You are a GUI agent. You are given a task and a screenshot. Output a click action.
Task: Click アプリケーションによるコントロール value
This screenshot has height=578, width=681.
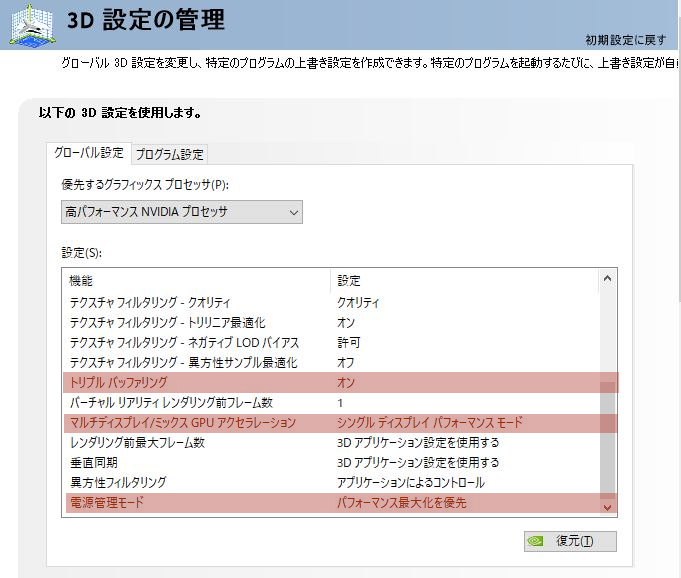click(x=411, y=482)
